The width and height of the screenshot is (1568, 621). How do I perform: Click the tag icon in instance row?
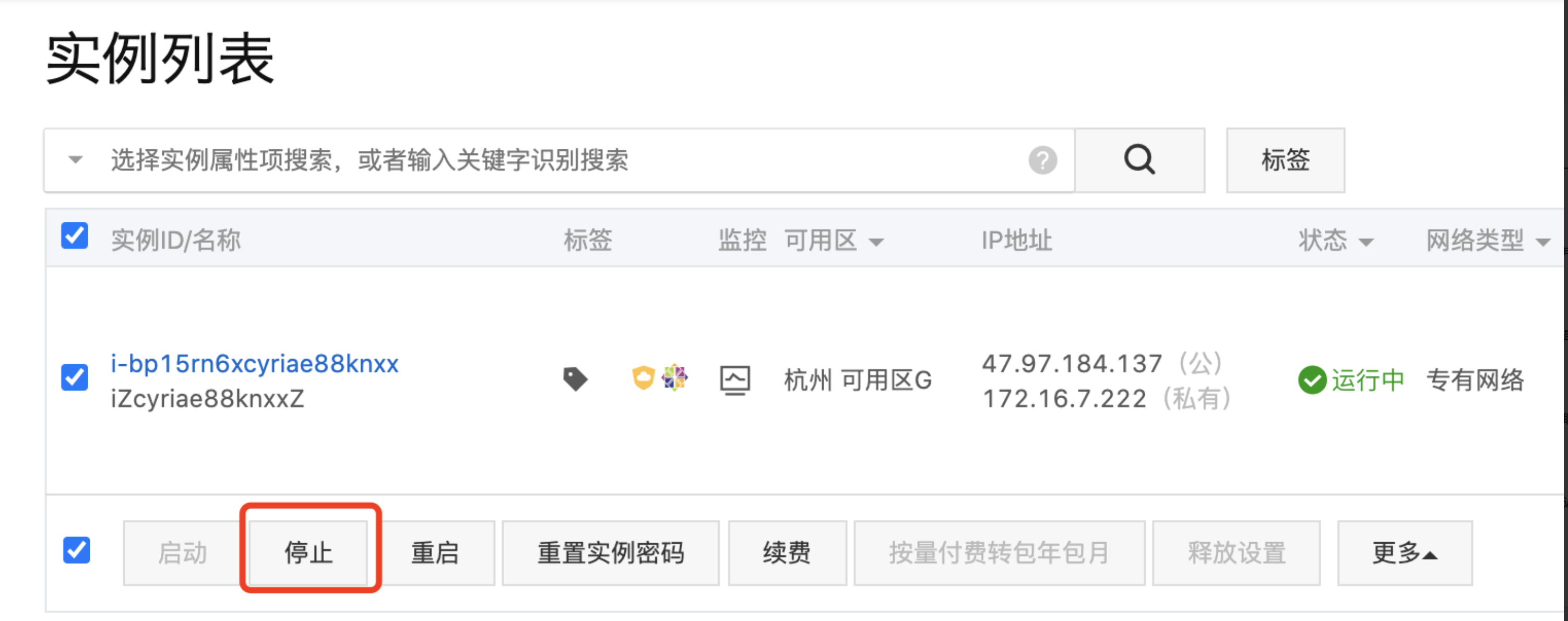575,379
